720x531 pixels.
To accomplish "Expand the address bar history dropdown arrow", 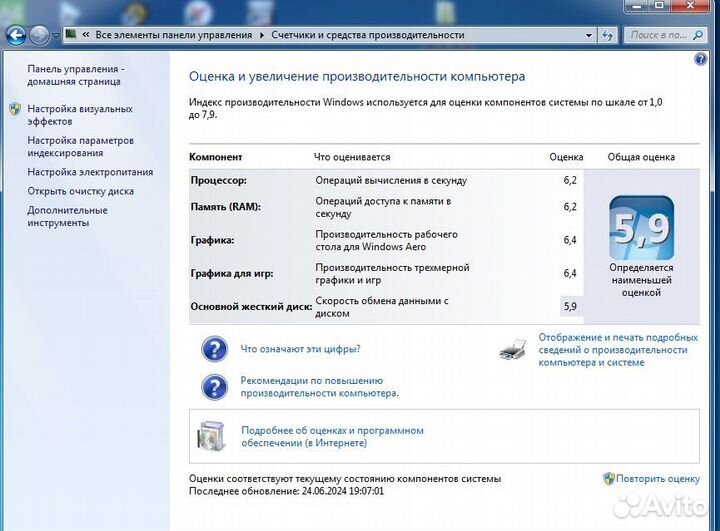I will pos(589,35).
